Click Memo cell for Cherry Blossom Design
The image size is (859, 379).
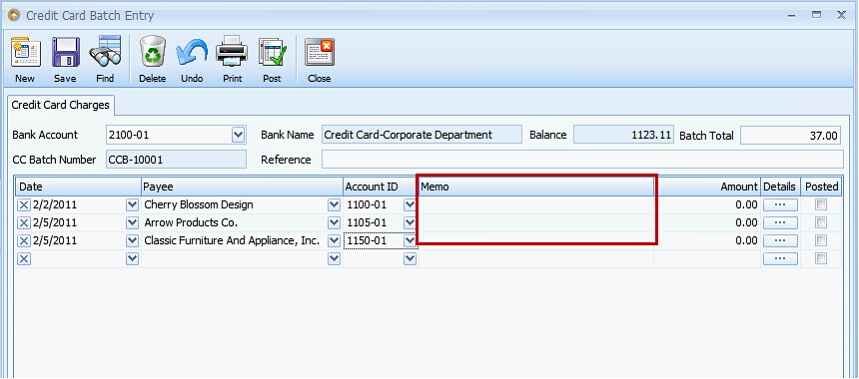point(536,205)
